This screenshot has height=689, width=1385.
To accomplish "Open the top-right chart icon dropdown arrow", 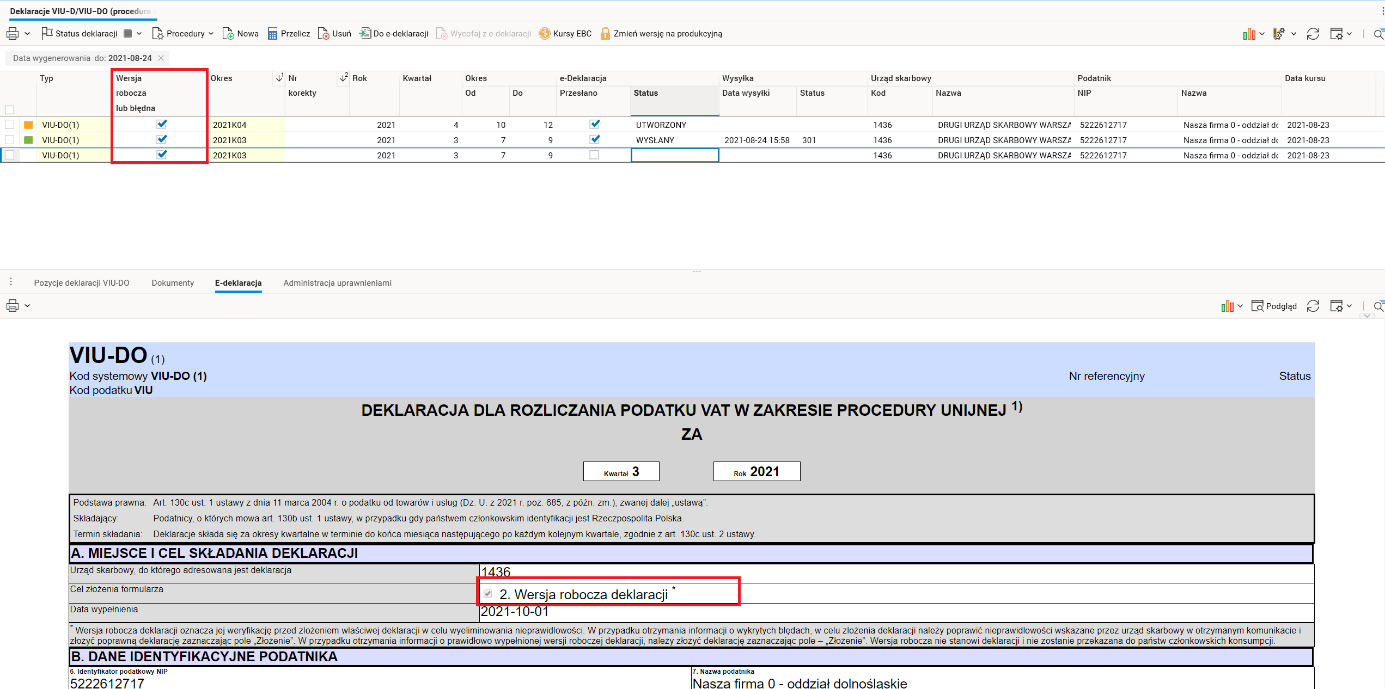I will pyautogui.click(x=1262, y=33).
